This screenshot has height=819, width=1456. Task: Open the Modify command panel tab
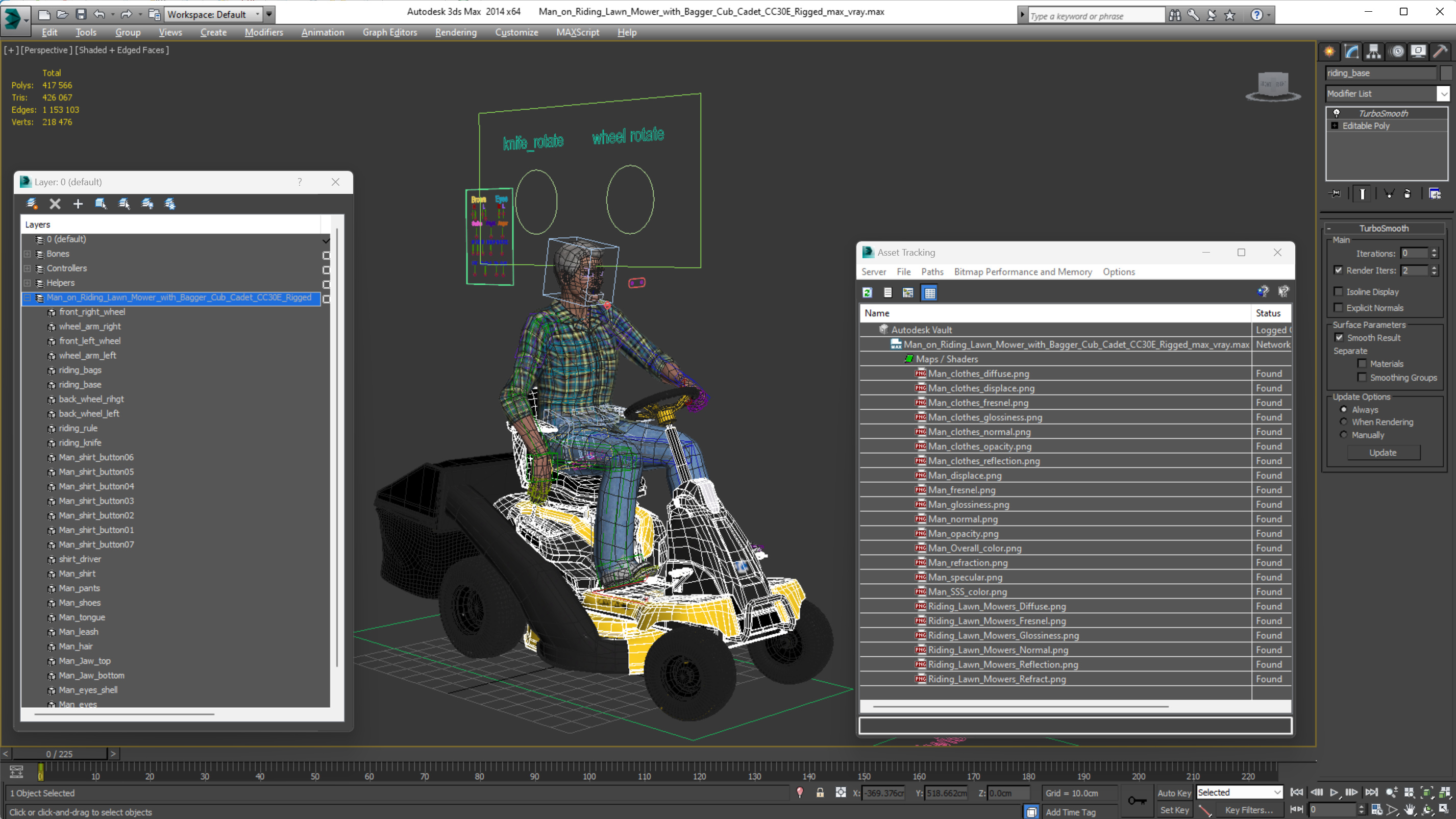(x=1351, y=52)
